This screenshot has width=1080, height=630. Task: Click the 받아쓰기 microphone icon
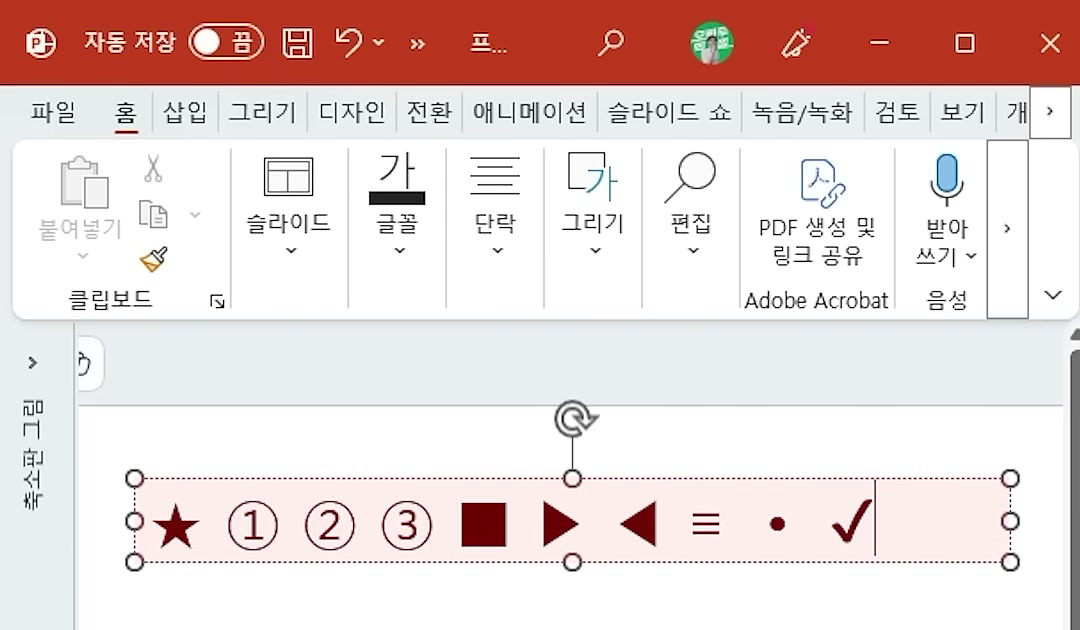point(947,179)
